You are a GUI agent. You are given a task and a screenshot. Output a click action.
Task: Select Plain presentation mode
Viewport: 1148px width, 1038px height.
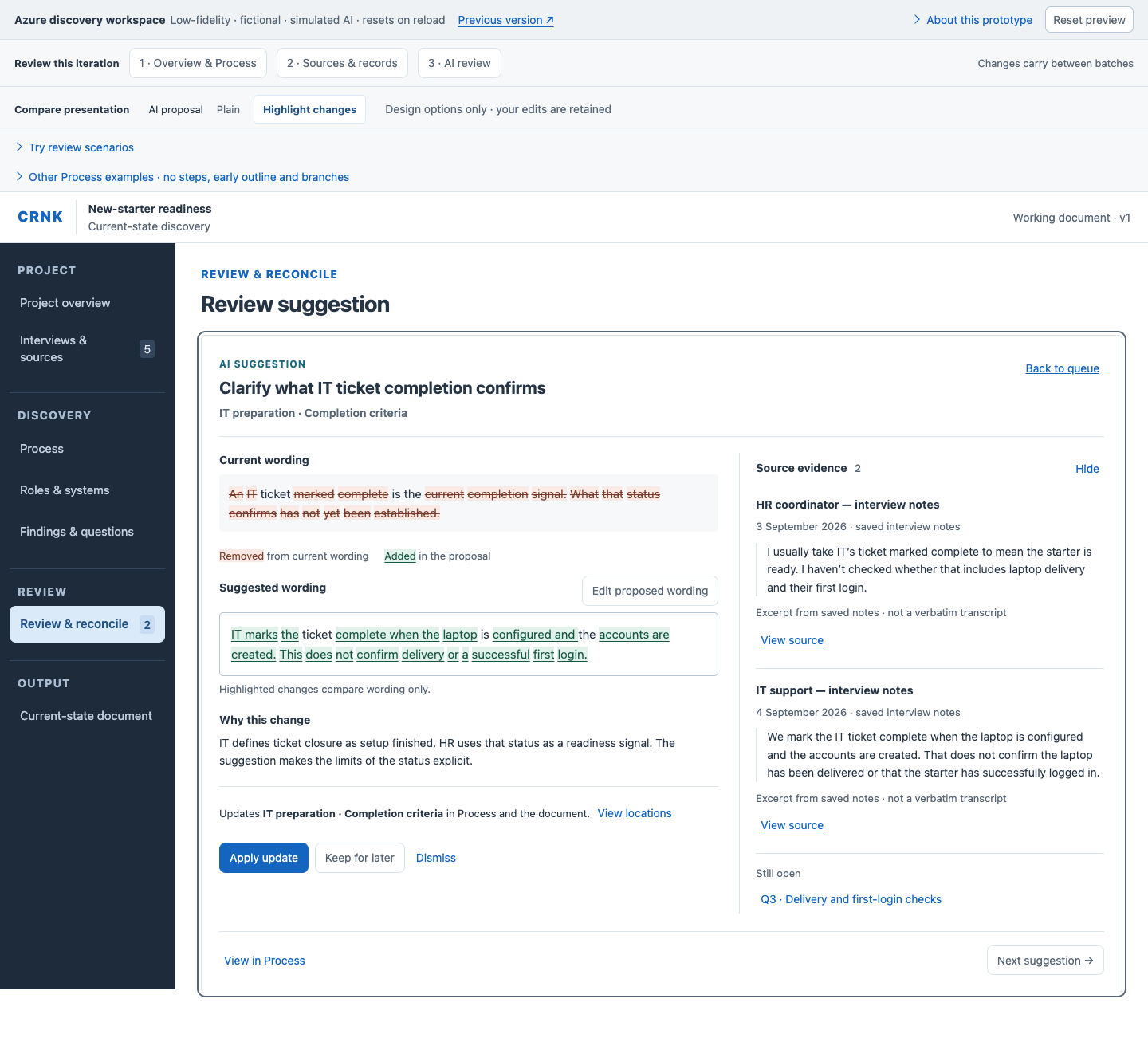(228, 109)
